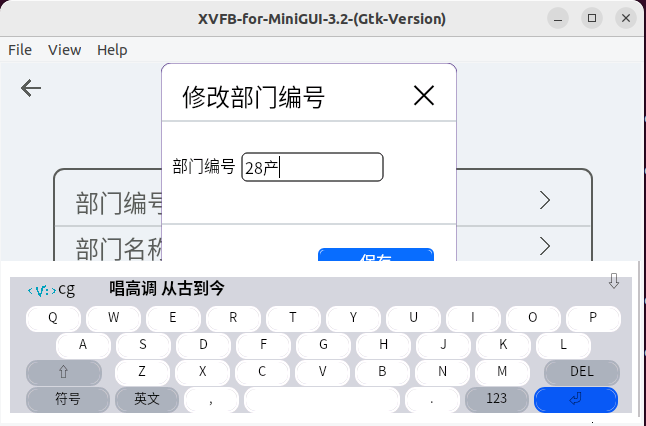Viewport: 646px width, 426px height.
Task: Tap the Y key
Action: tap(353, 318)
